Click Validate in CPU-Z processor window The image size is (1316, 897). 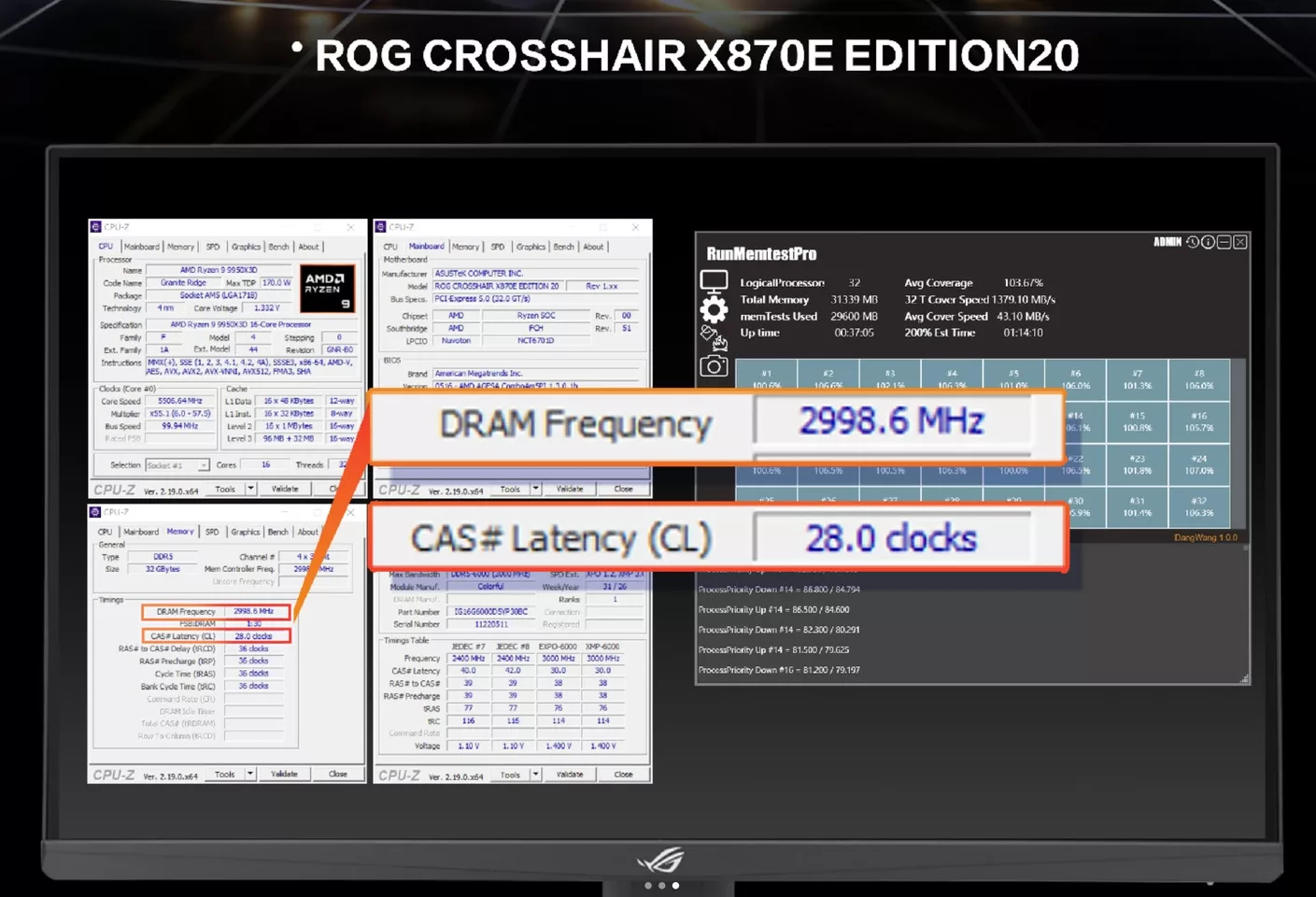coord(285,489)
